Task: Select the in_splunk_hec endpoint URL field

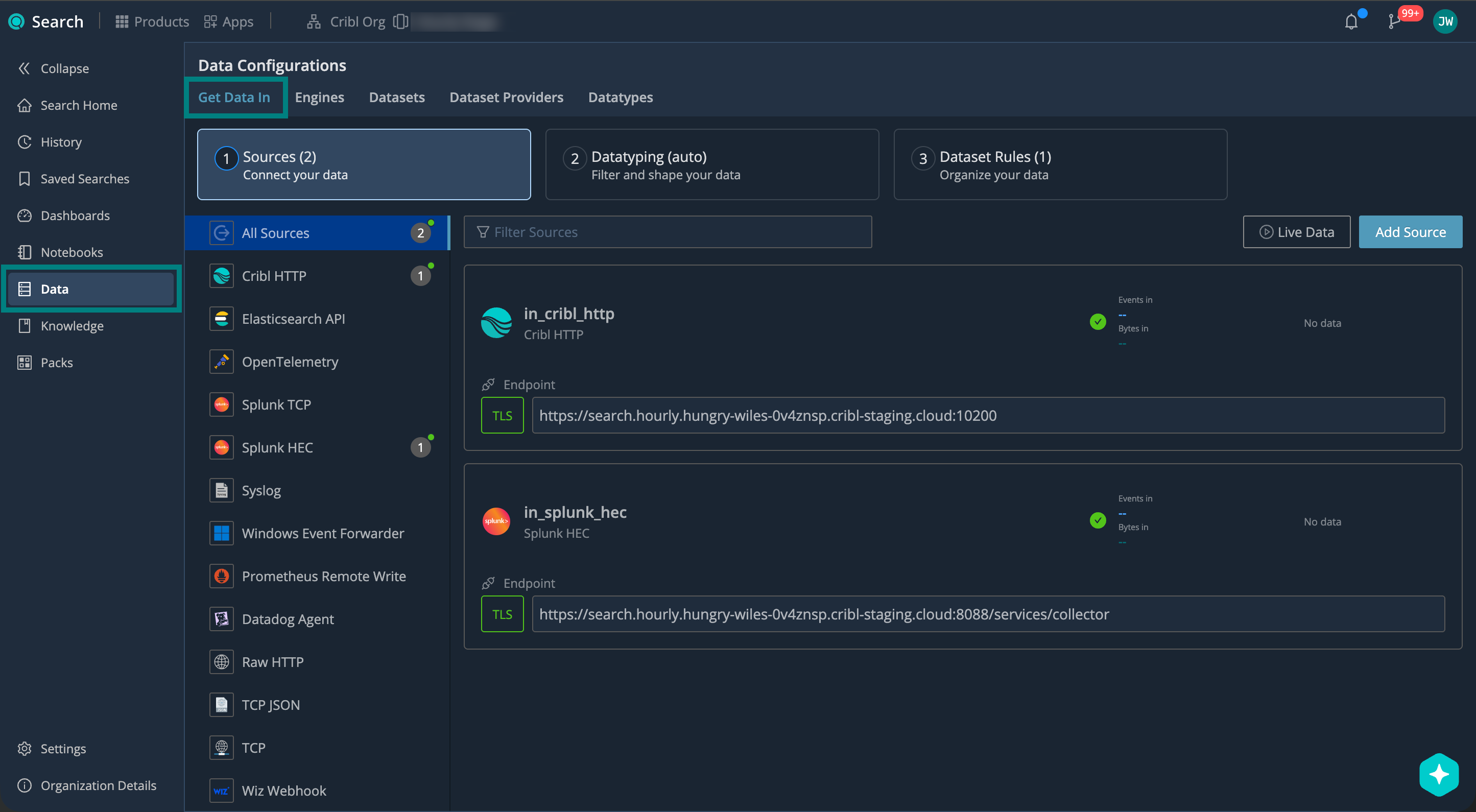Action: coord(988,614)
